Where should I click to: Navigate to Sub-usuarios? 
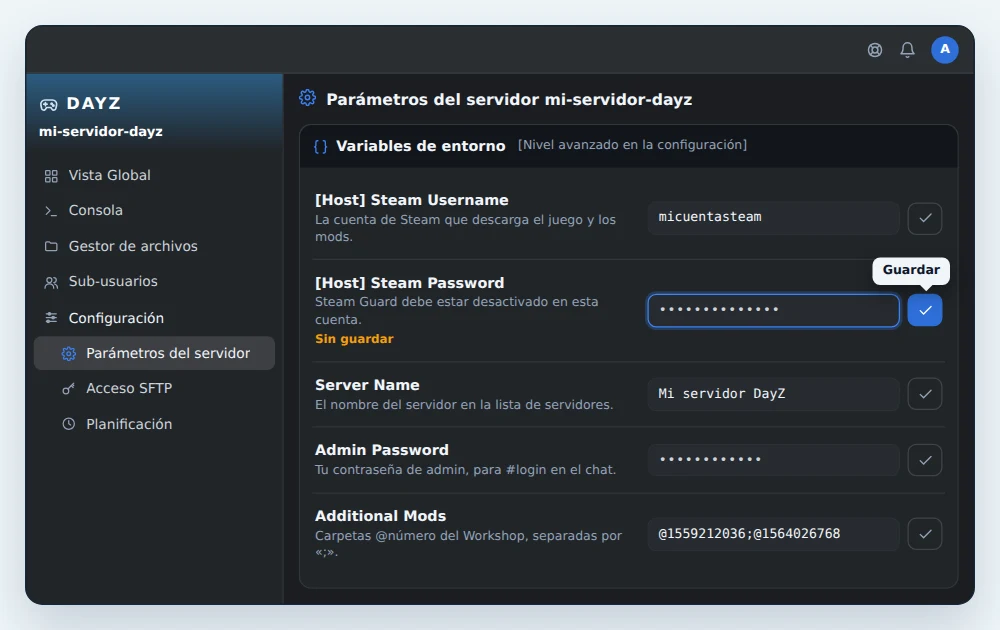154,281
